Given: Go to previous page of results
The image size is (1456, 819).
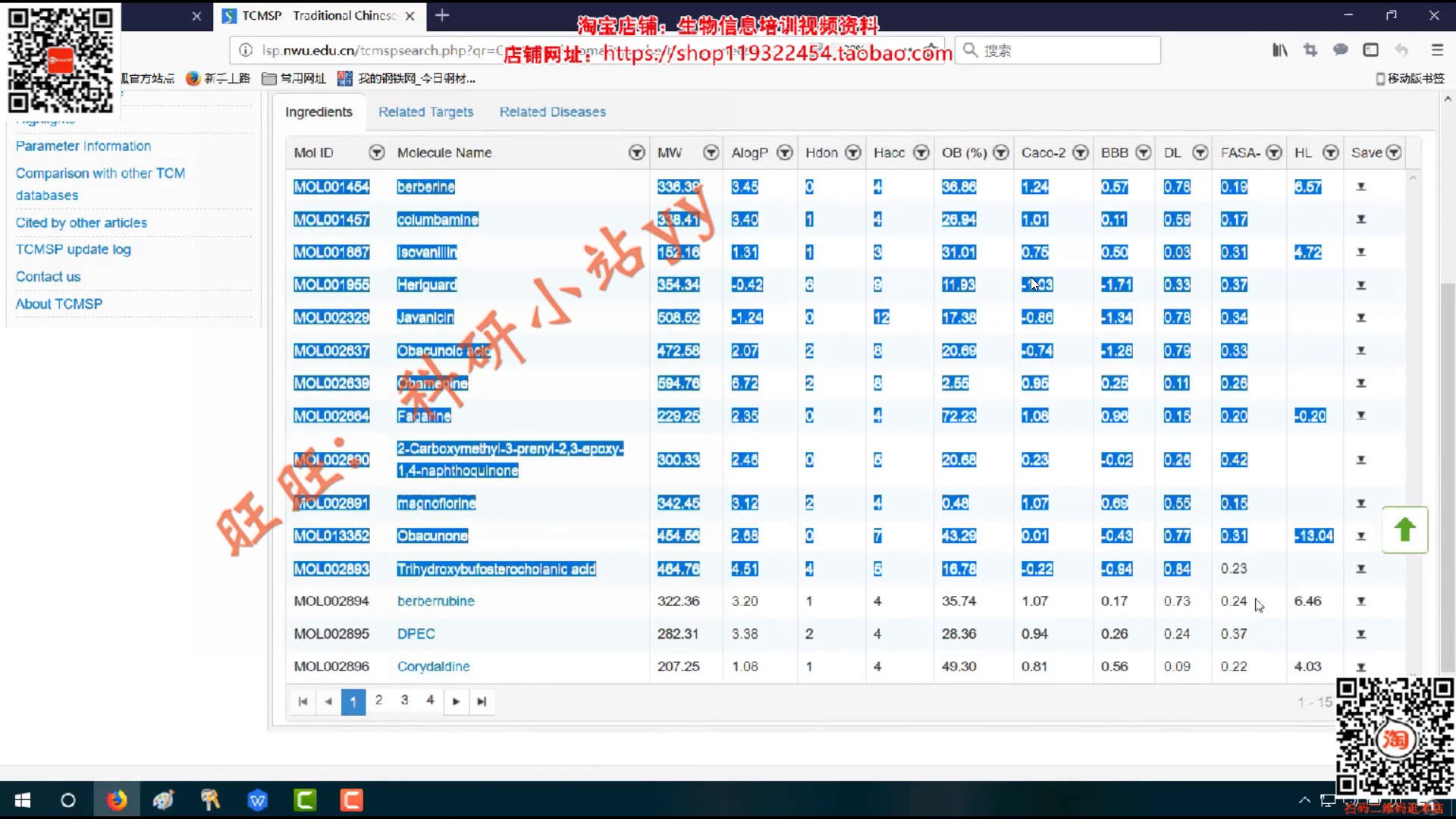Looking at the screenshot, I should click(x=328, y=701).
